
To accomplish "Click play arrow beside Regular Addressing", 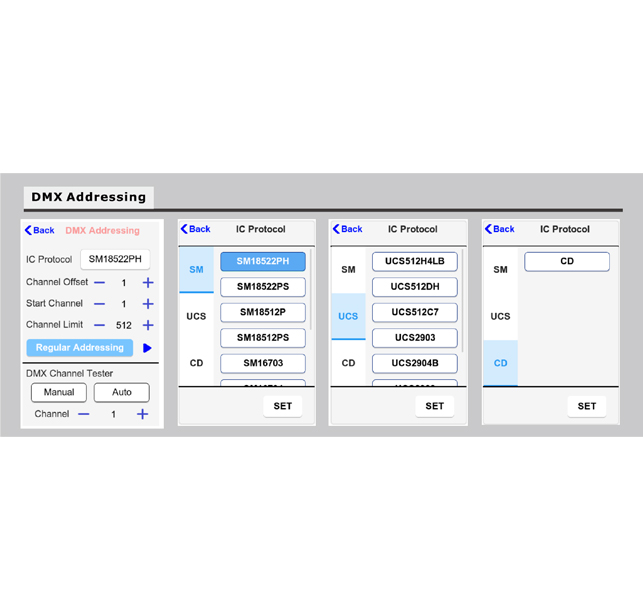I will [x=147, y=348].
